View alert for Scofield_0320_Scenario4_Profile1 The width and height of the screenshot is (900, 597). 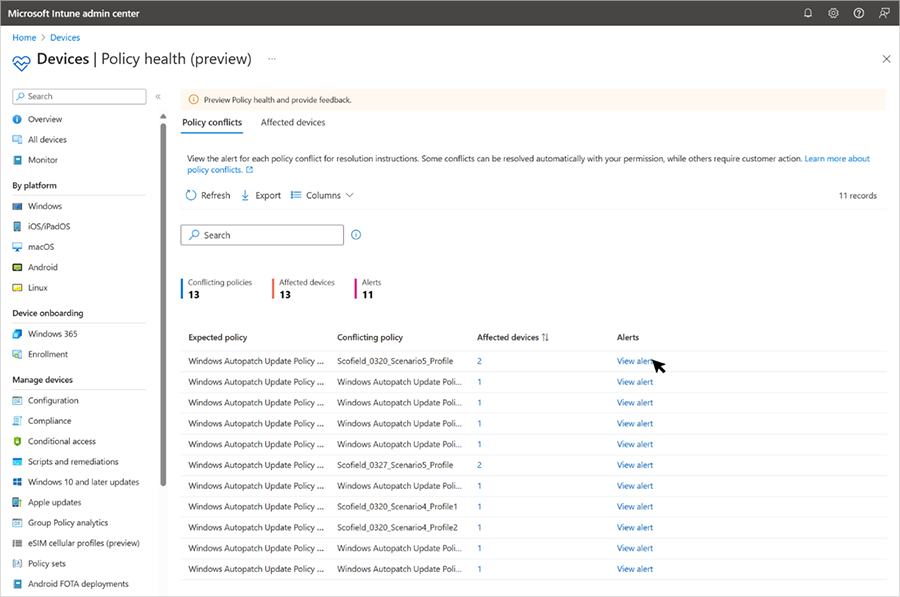tap(634, 507)
